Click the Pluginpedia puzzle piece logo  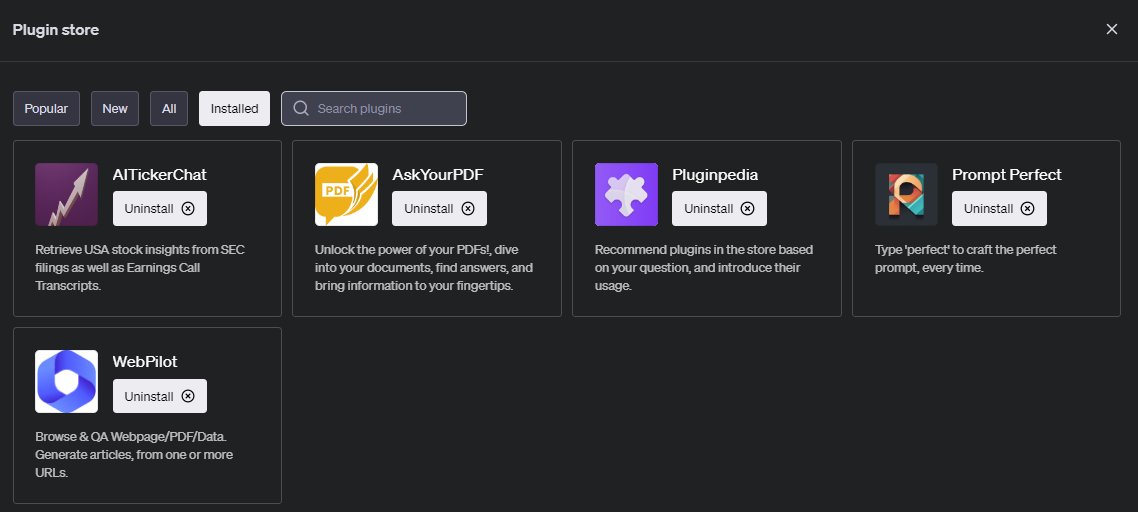click(x=626, y=195)
